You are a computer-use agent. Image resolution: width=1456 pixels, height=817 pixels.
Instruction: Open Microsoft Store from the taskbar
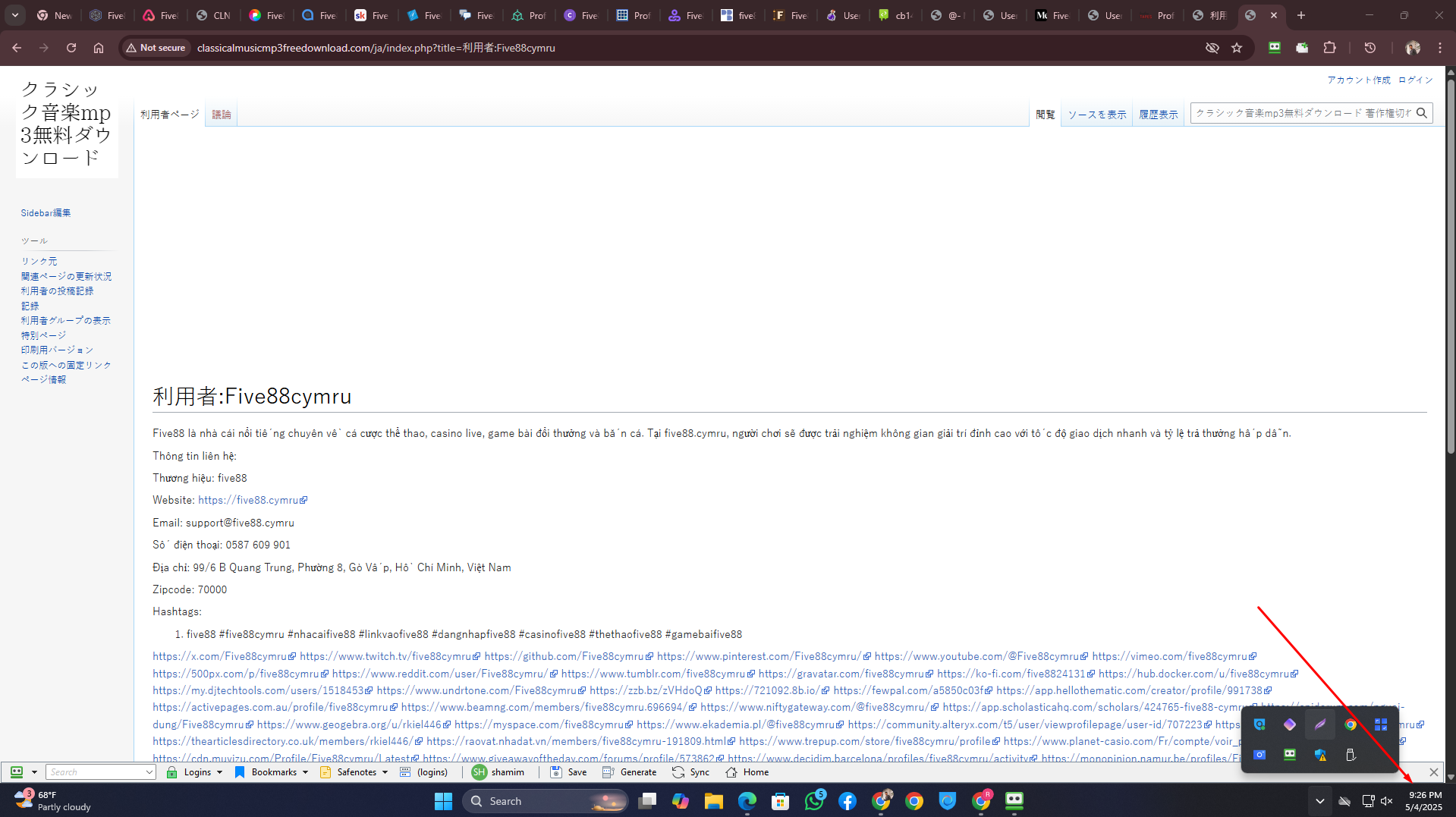click(x=780, y=801)
